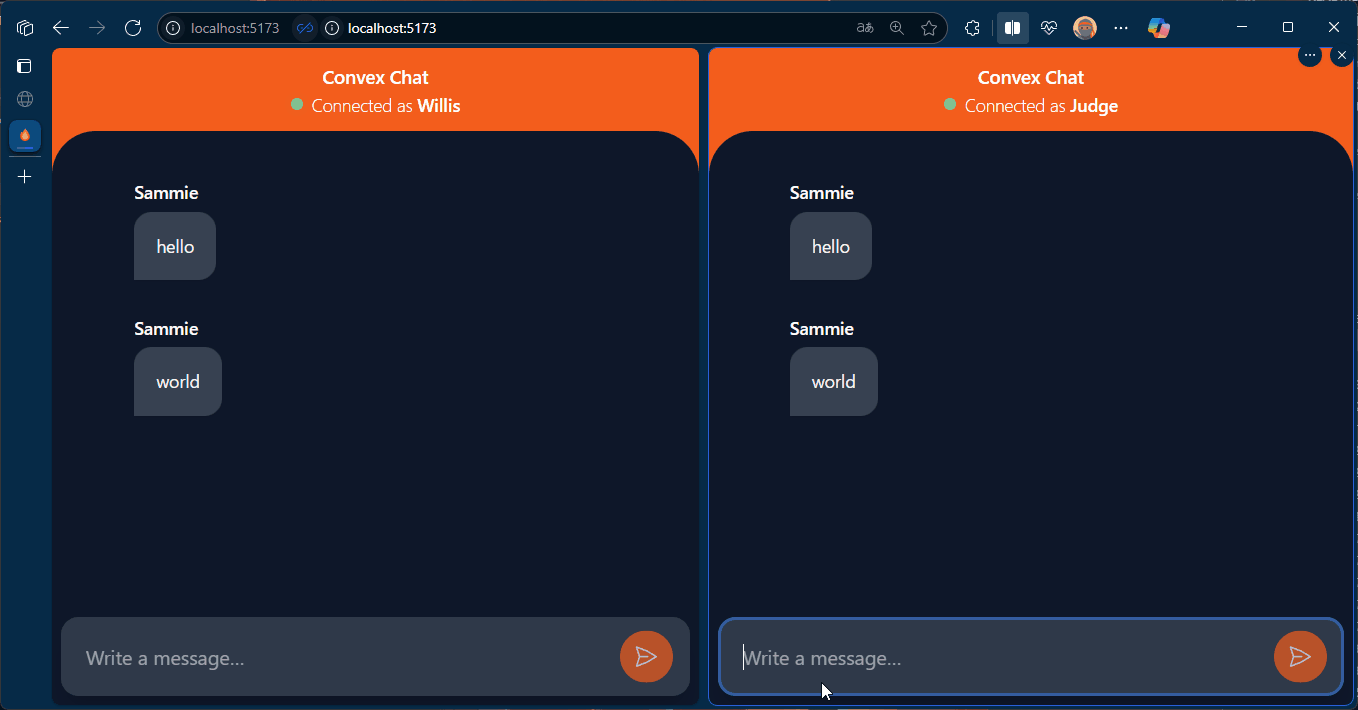
Task: Launch the Copilot sidebar icon
Action: coord(1159,28)
